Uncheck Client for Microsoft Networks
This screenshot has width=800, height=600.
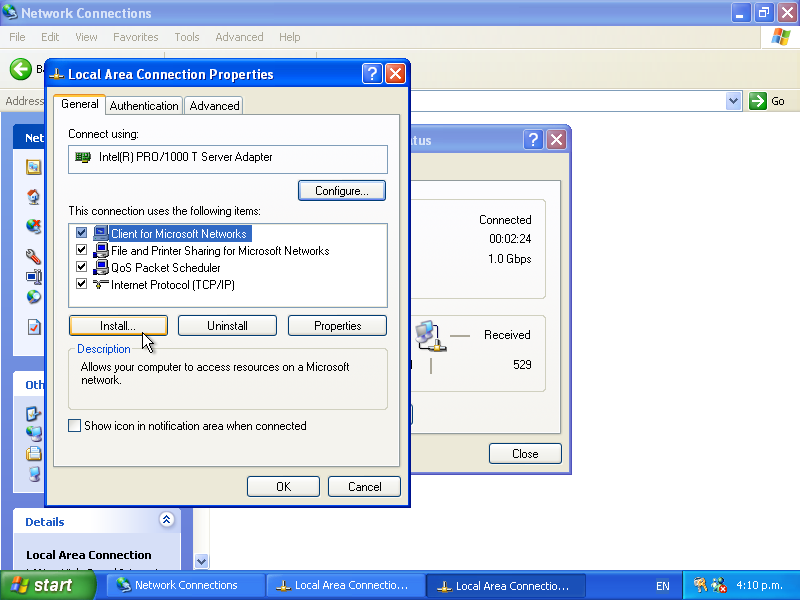[x=81, y=233]
